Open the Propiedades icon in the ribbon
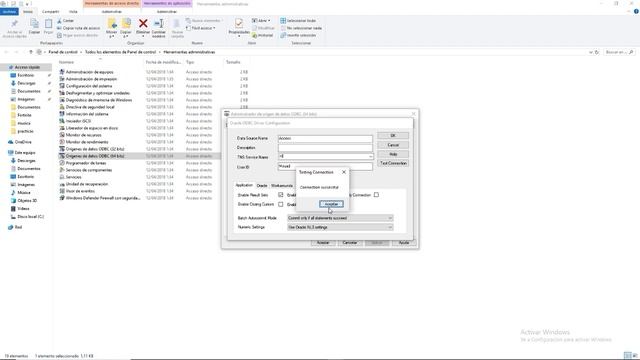 [x=239, y=24]
